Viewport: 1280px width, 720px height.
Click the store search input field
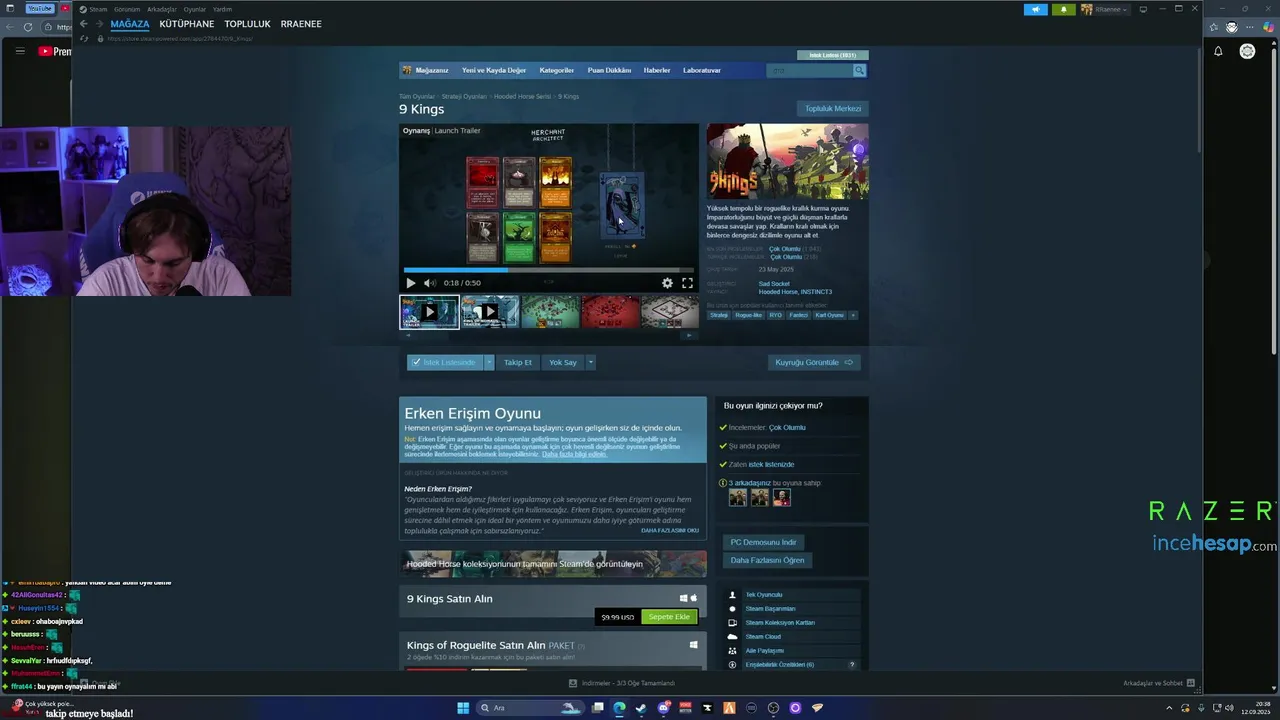click(809, 70)
